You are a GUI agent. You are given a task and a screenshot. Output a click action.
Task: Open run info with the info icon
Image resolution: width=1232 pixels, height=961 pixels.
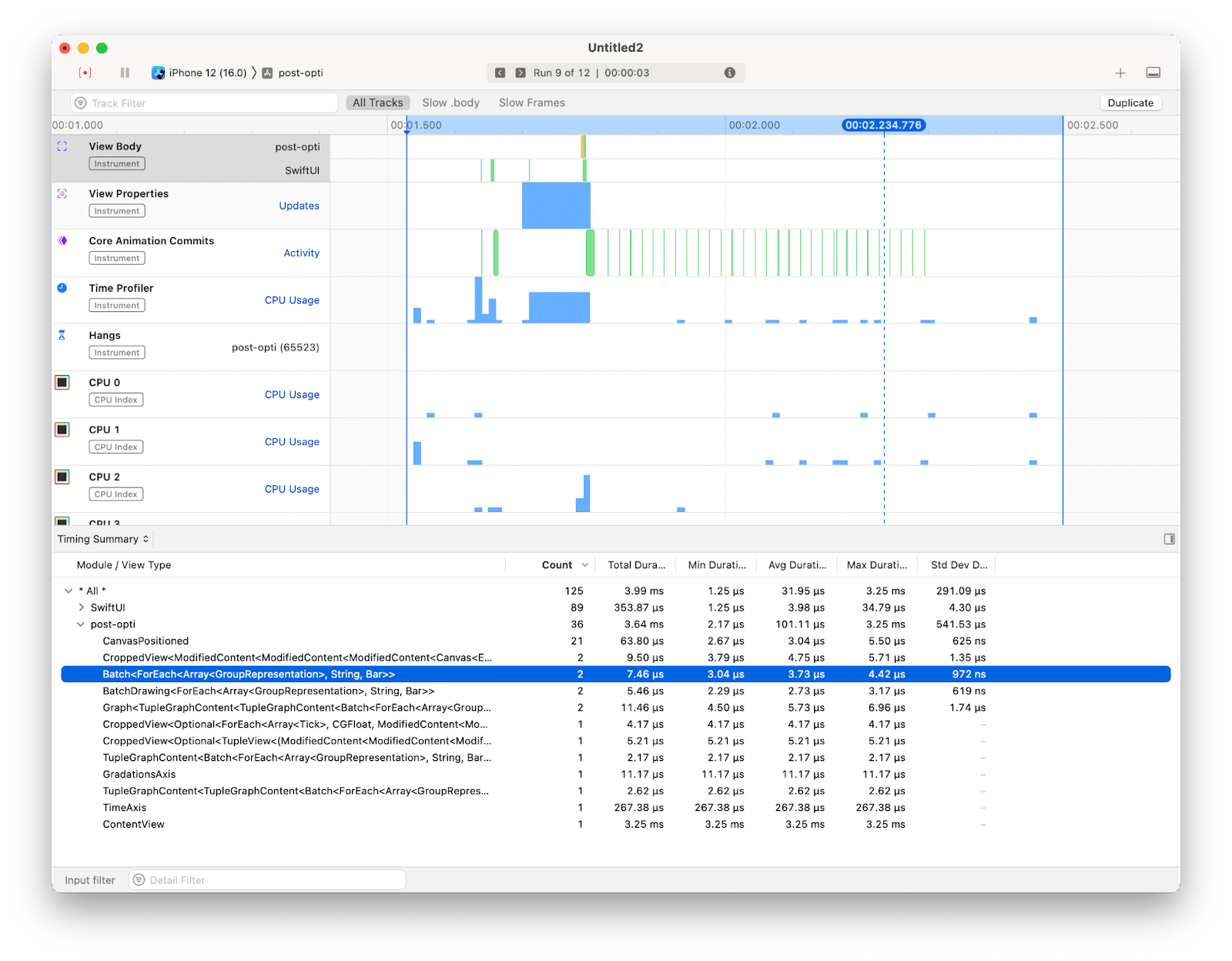point(729,72)
